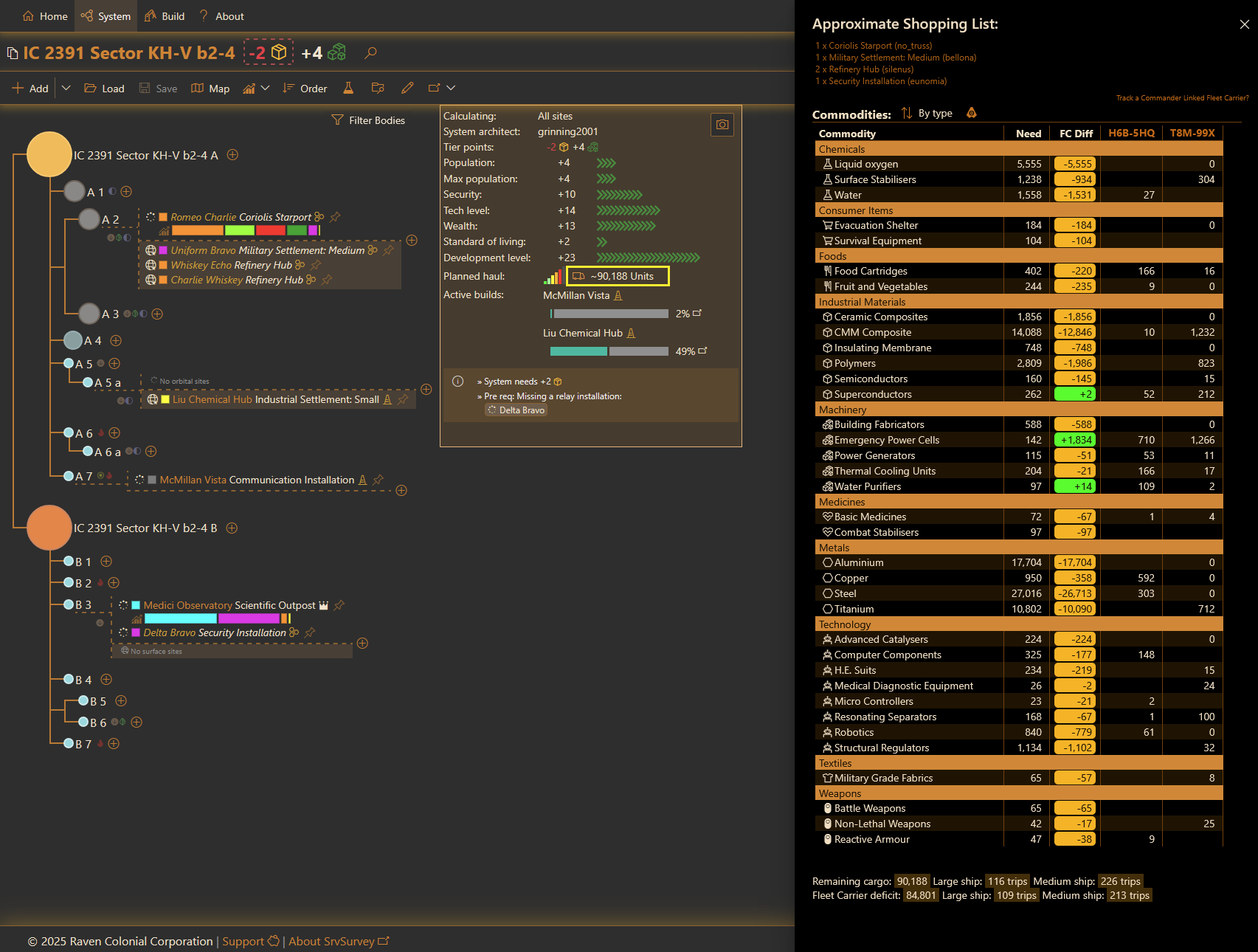Click the sort arrows next to Commodities
This screenshot has height=952, width=1258.
click(x=906, y=113)
